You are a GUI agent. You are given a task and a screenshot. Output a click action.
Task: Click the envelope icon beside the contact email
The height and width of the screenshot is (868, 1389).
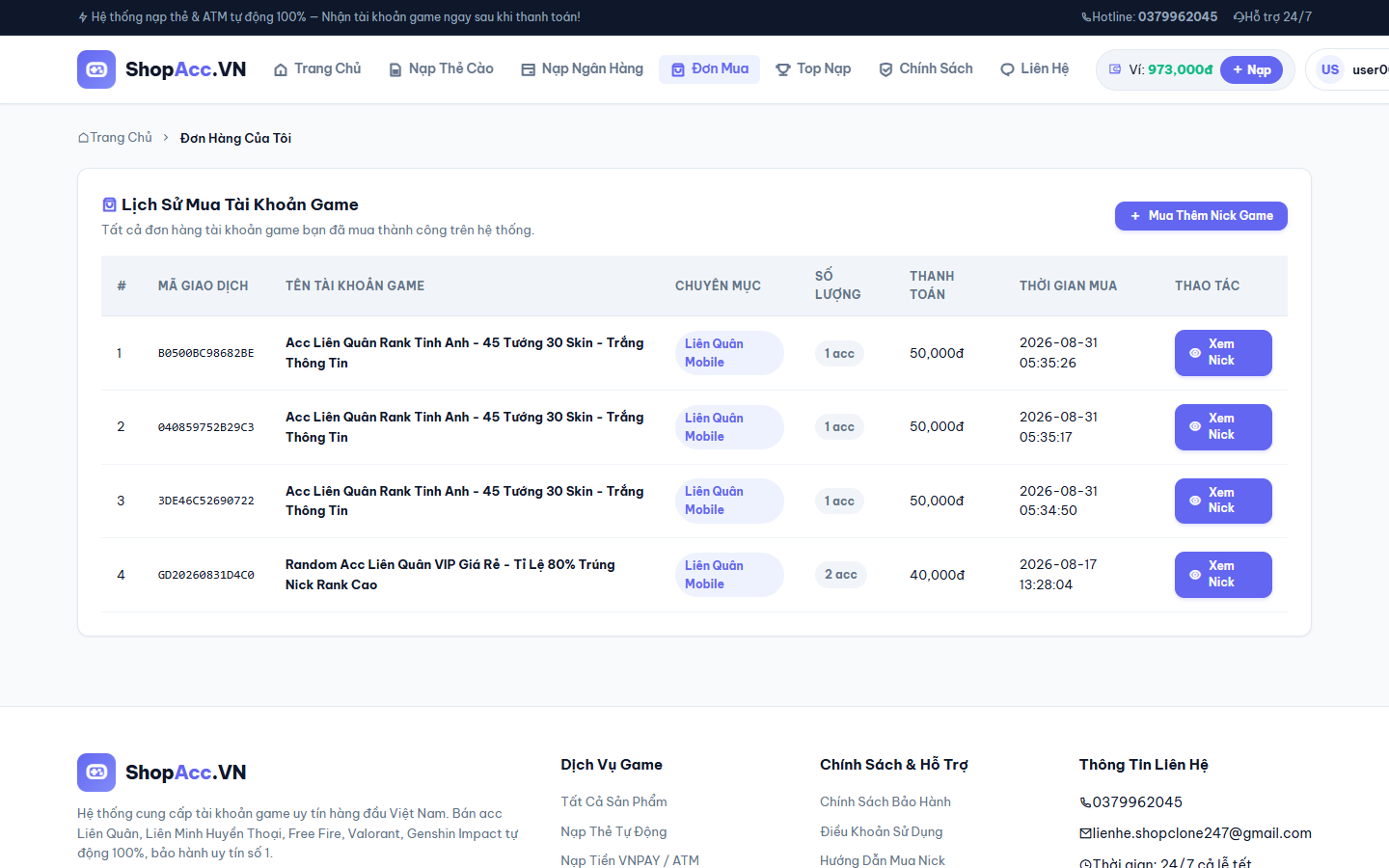coord(1085,833)
